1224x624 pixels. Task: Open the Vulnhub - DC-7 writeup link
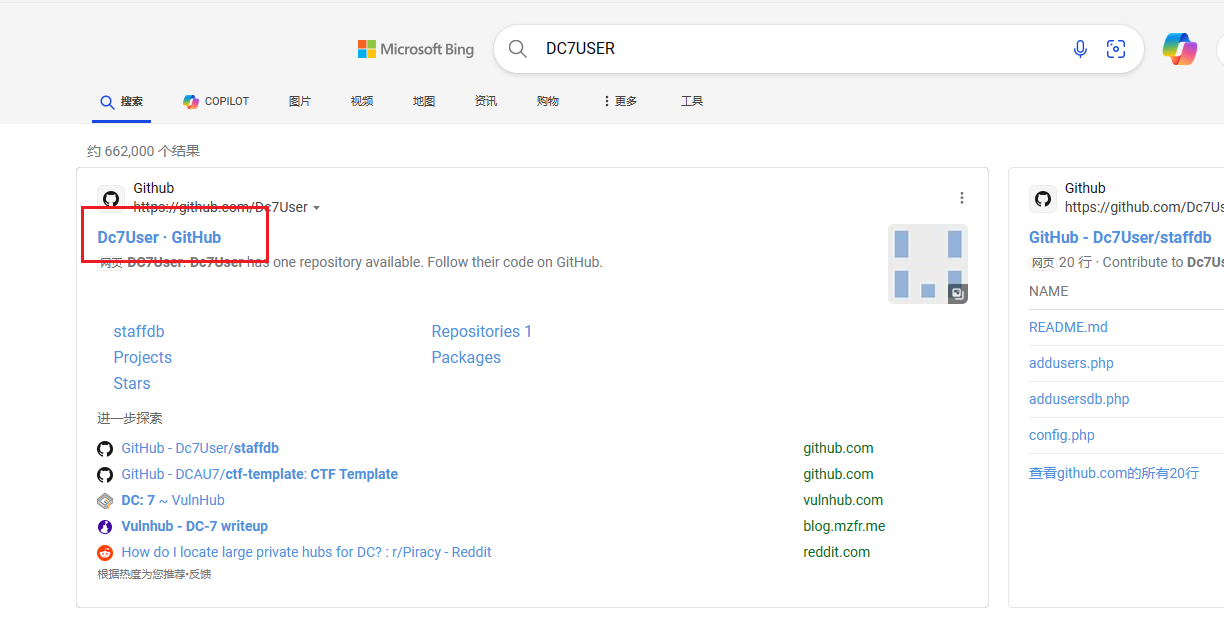[x=195, y=526]
